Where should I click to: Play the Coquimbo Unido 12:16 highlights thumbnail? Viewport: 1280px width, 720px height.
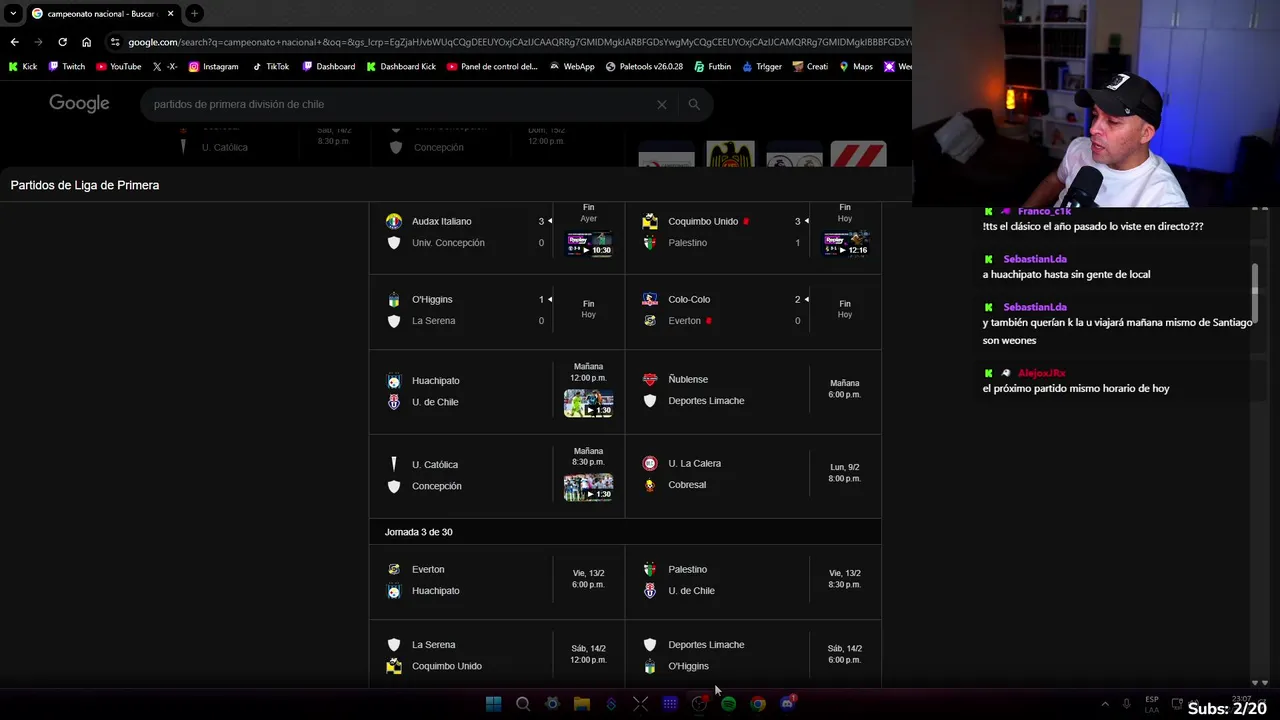point(845,244)
